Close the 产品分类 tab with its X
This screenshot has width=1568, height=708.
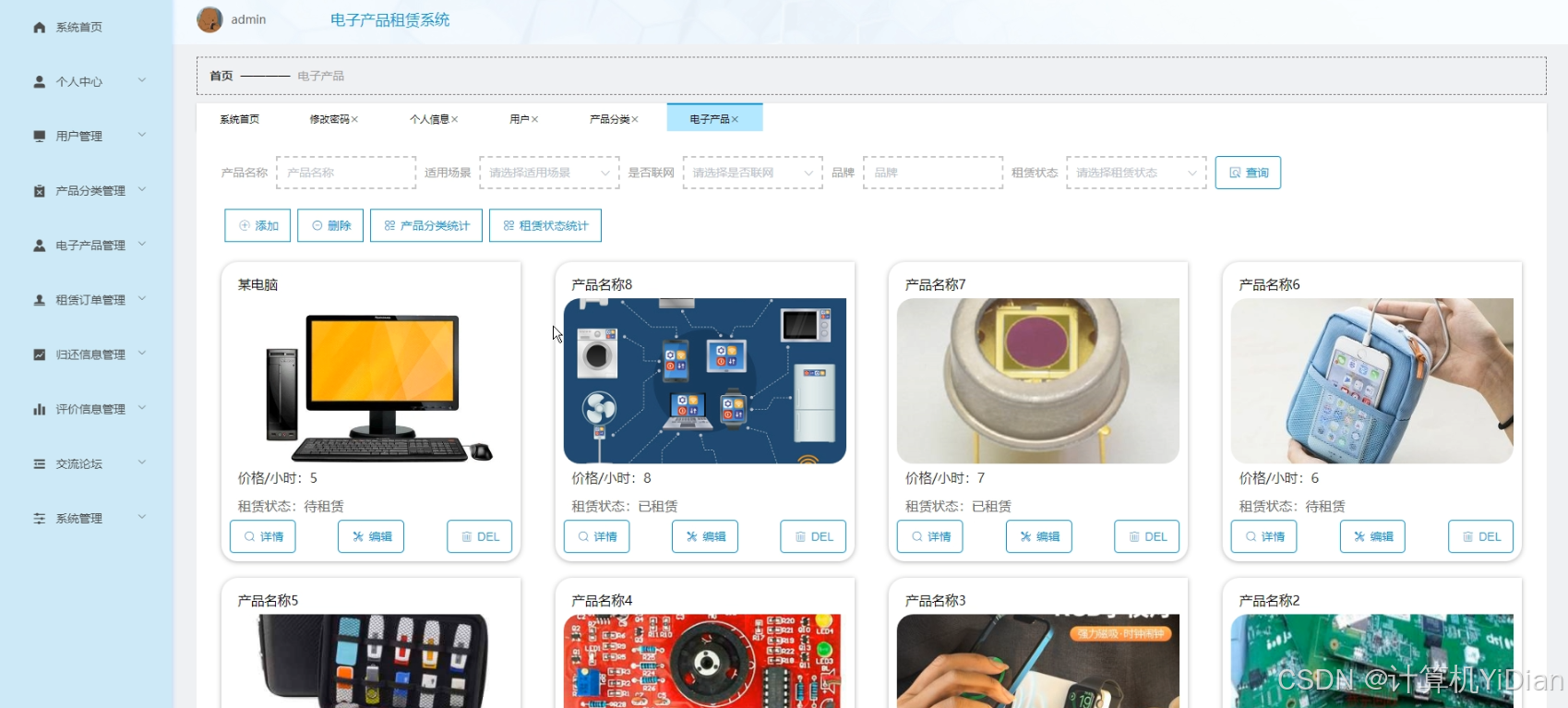635,120
